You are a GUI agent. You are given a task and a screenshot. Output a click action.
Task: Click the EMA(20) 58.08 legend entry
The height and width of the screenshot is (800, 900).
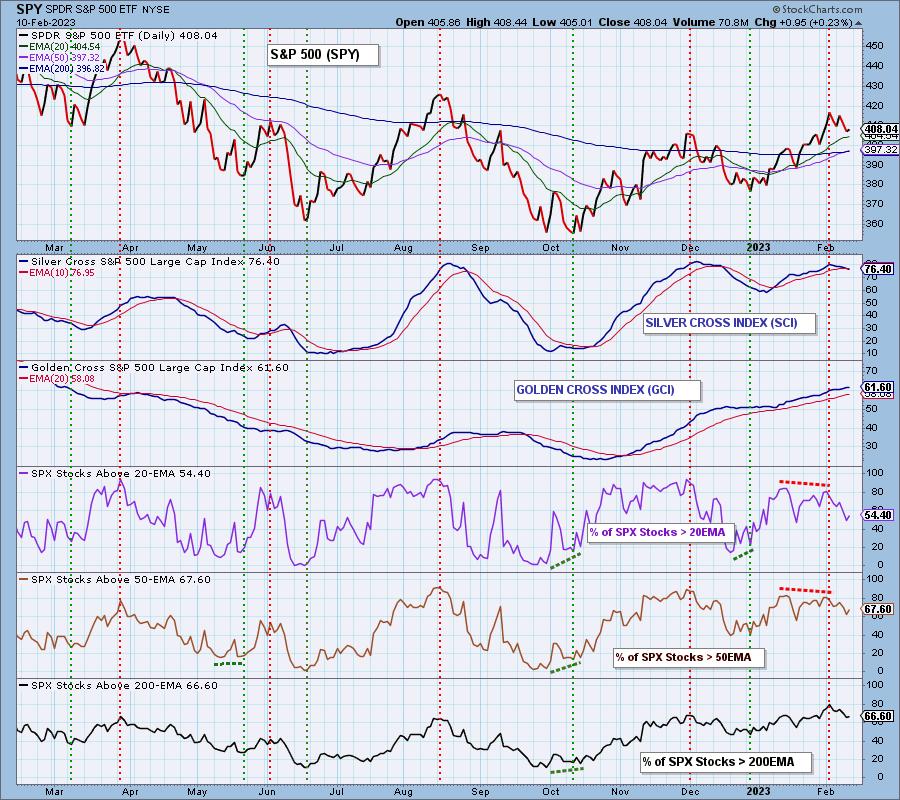(x=57, y=379)
